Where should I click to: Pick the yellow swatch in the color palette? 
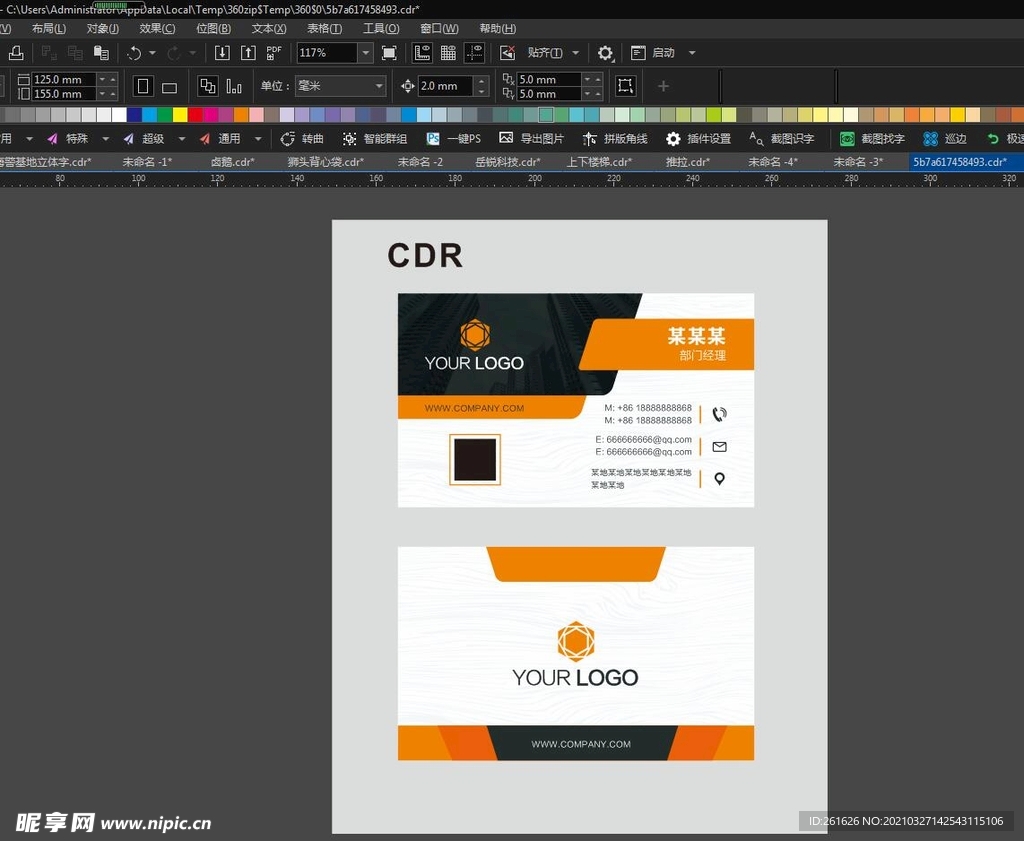click(x=180, y=115)
